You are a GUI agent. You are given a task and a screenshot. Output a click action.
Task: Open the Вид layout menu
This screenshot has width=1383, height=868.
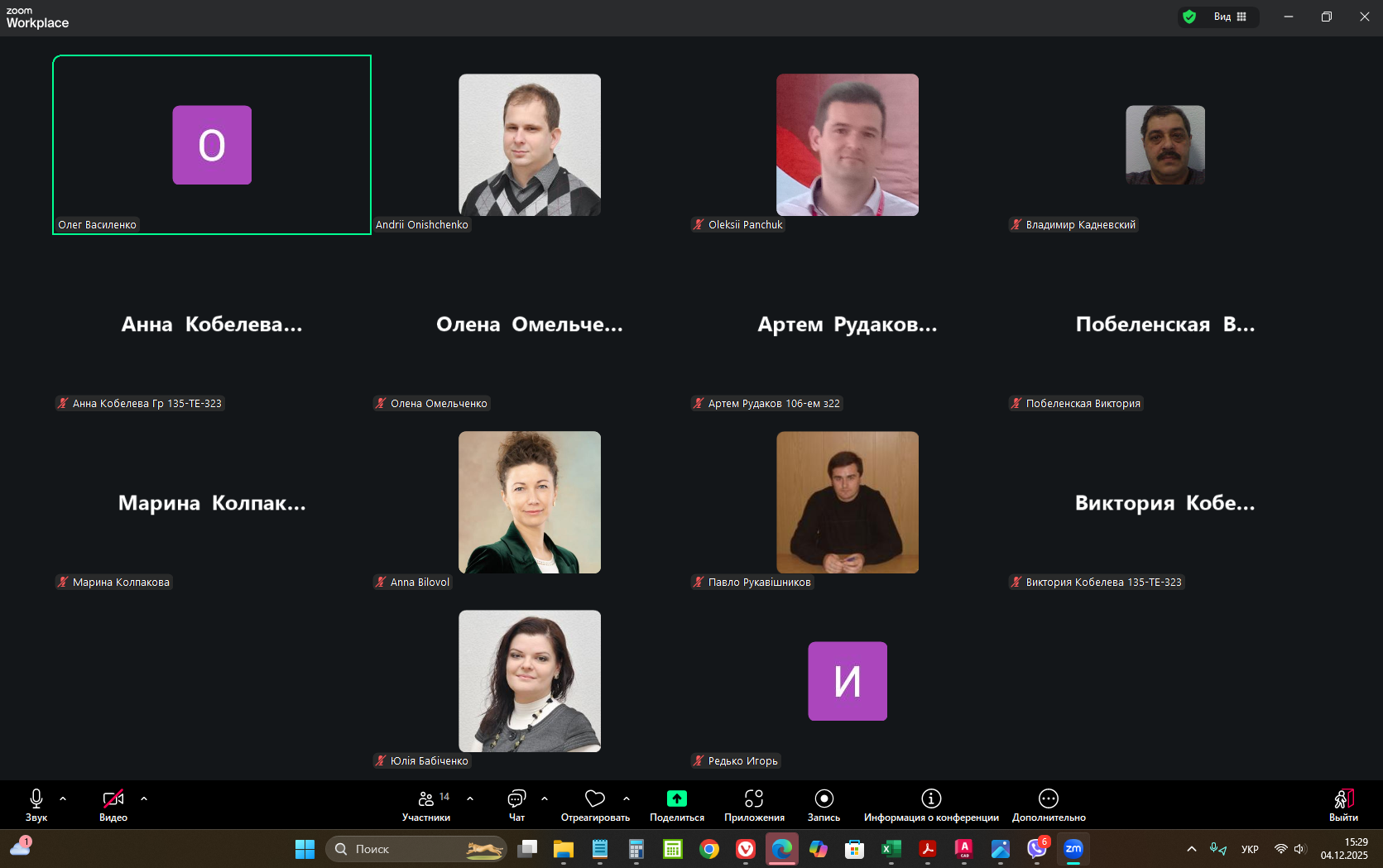click(1230, 17)
